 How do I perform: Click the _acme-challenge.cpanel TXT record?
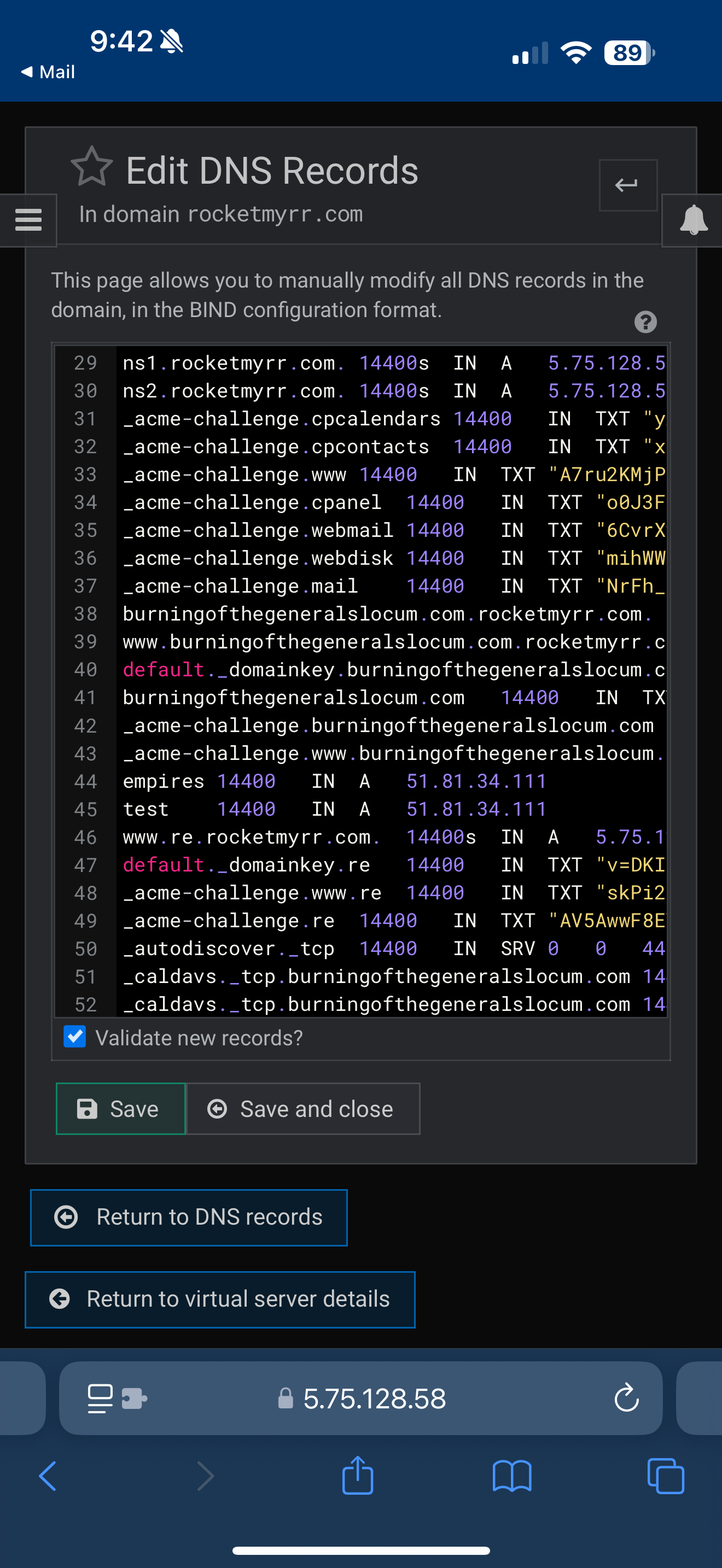pyautogui.click(x=393, y=502)
